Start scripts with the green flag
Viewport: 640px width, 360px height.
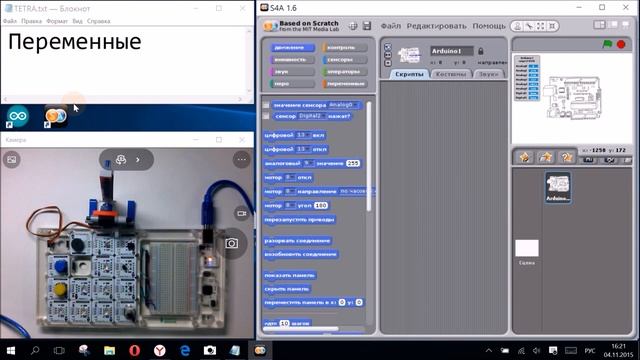607,44
